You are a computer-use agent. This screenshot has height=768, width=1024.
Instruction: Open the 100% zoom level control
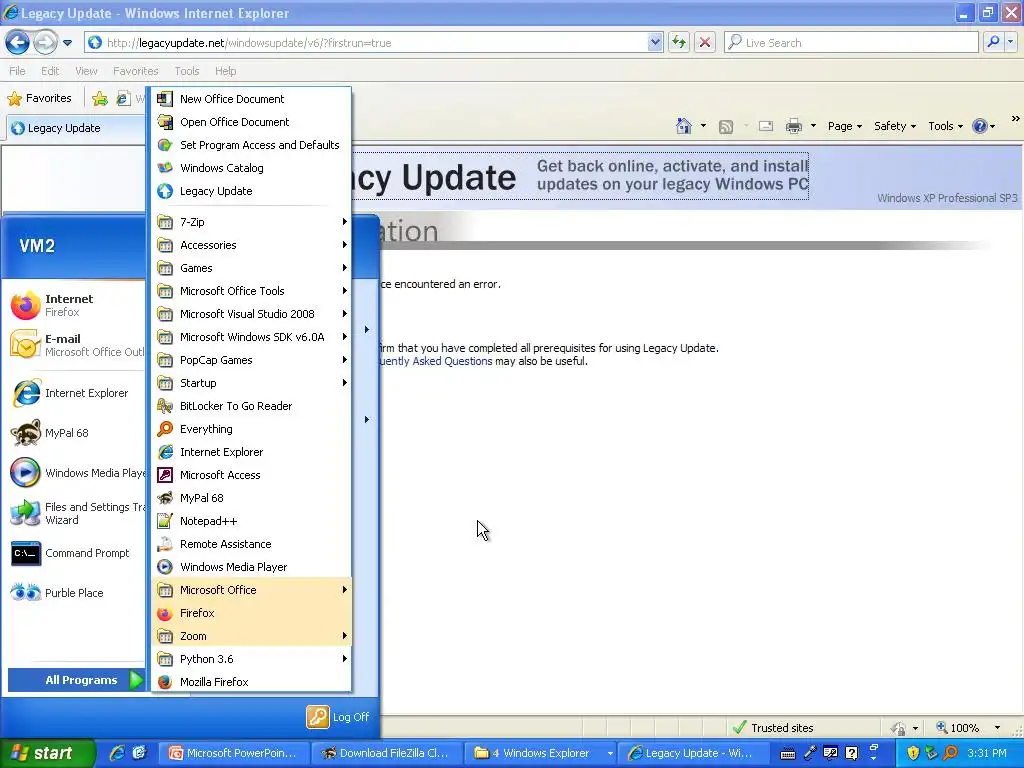click(x=969, y=728)
